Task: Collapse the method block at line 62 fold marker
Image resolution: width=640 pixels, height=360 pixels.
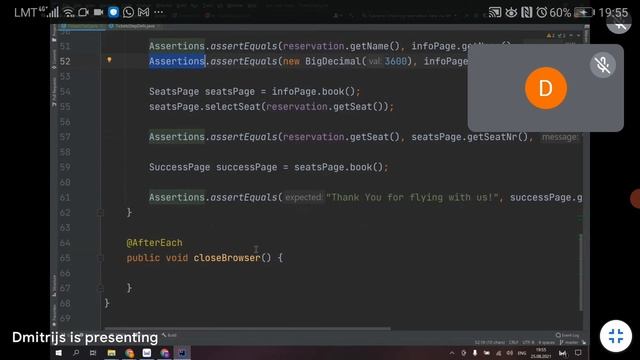Action: tap(100, 212)
